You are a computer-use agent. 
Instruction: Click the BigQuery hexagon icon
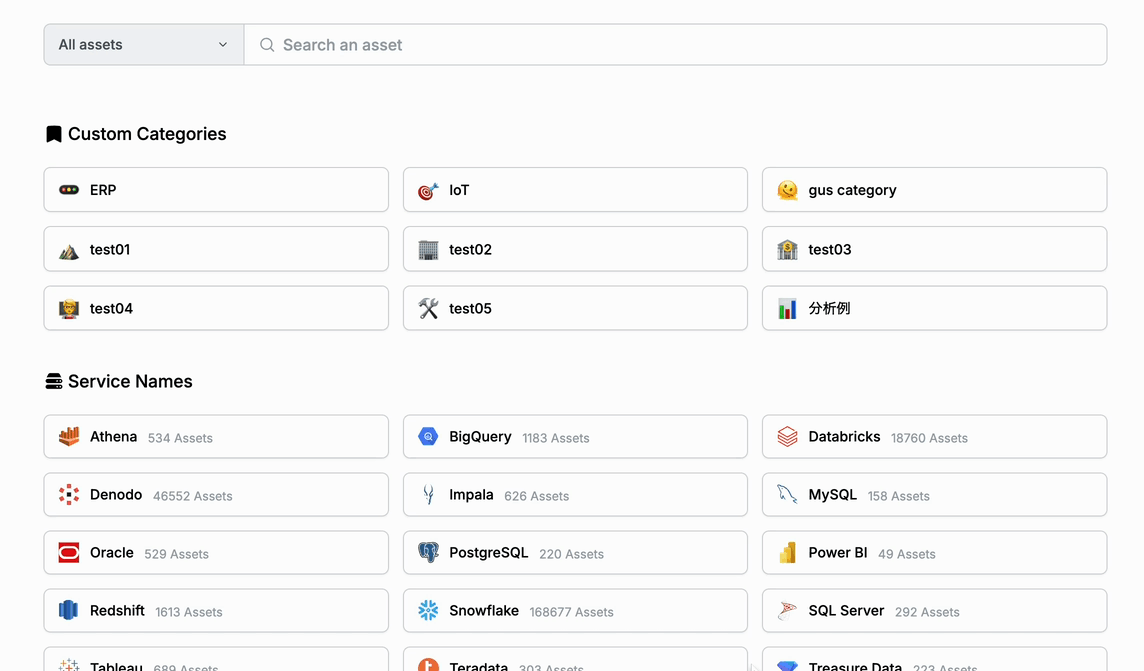click(428, 436)
